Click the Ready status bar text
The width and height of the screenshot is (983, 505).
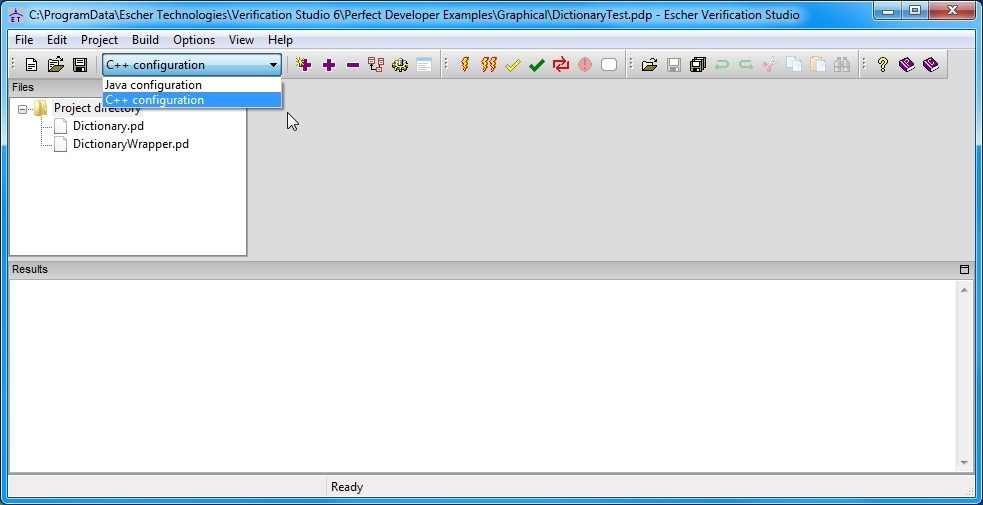[347, 487]
